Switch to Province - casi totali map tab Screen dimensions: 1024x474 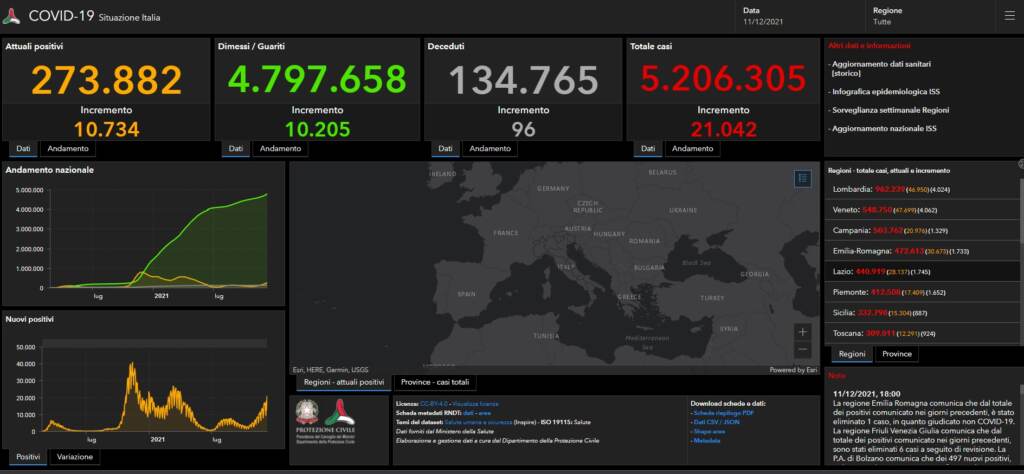(434, 382)
